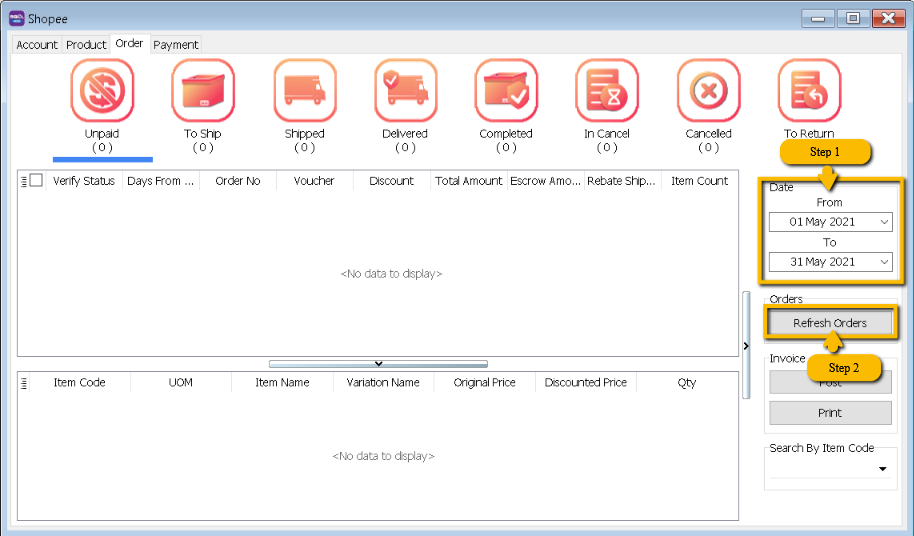Sort by Total Amount column header
This screenshot has height=536, width=914.
point(468,181)
